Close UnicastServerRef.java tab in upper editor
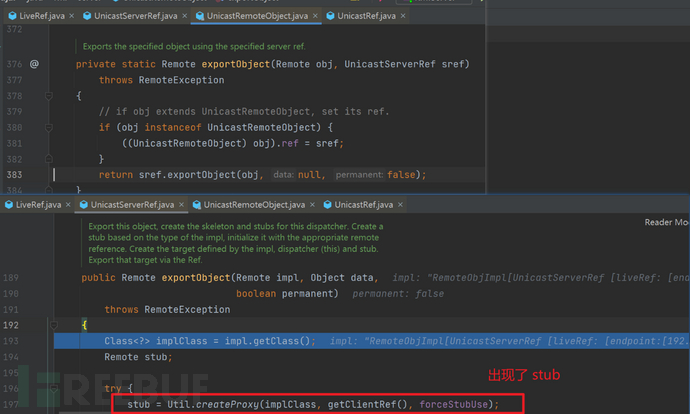The width and height of the screenshot is (690, 414). point(184,16)
